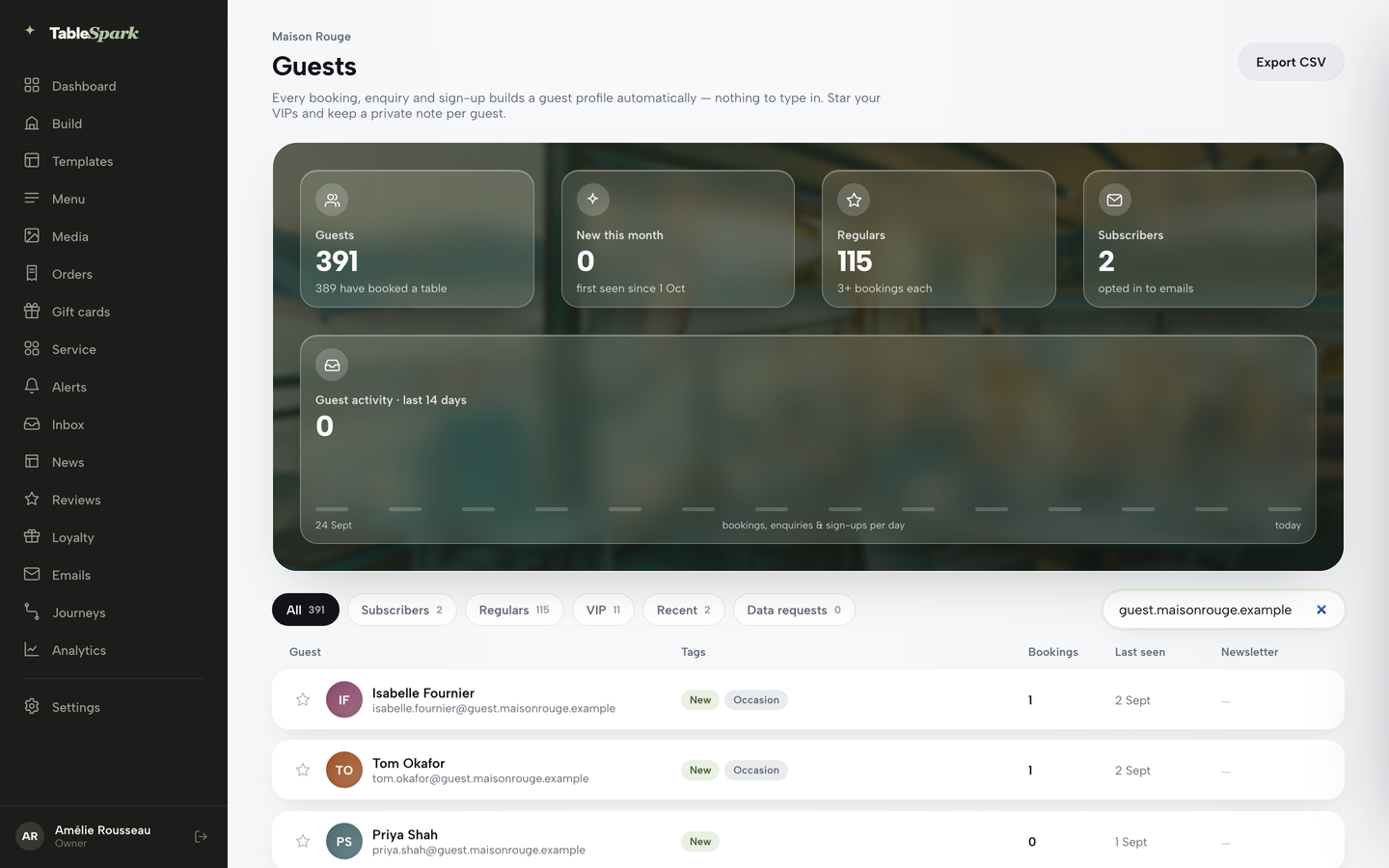Click the Analytics chart icon
Screen dimensions: 1389x868
[32, 650]
